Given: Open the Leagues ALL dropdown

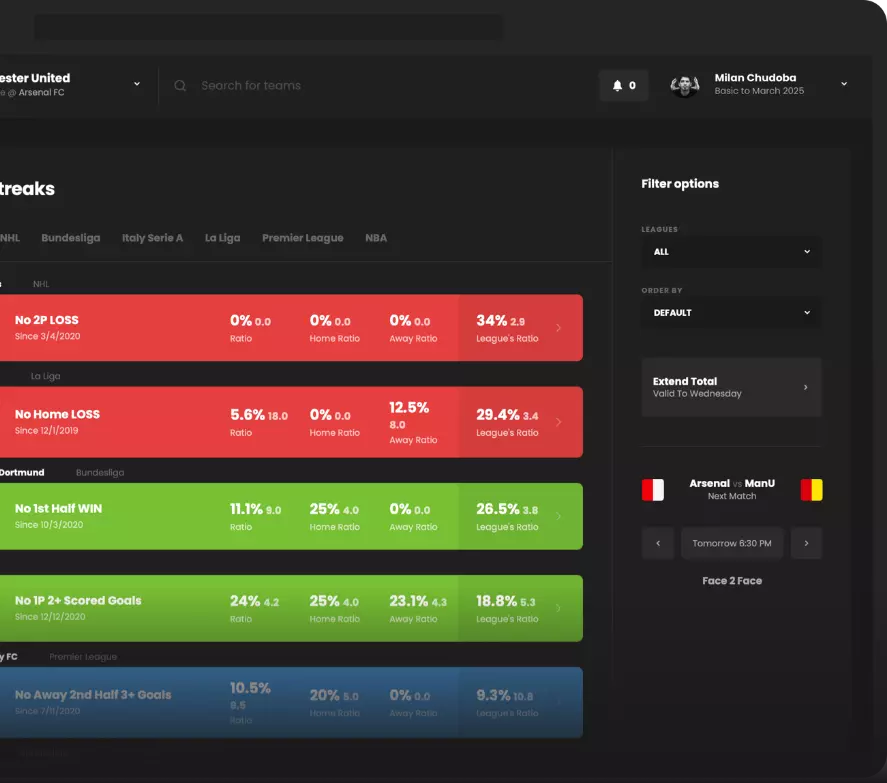Looking at the screenshot, I should point(731,252).
